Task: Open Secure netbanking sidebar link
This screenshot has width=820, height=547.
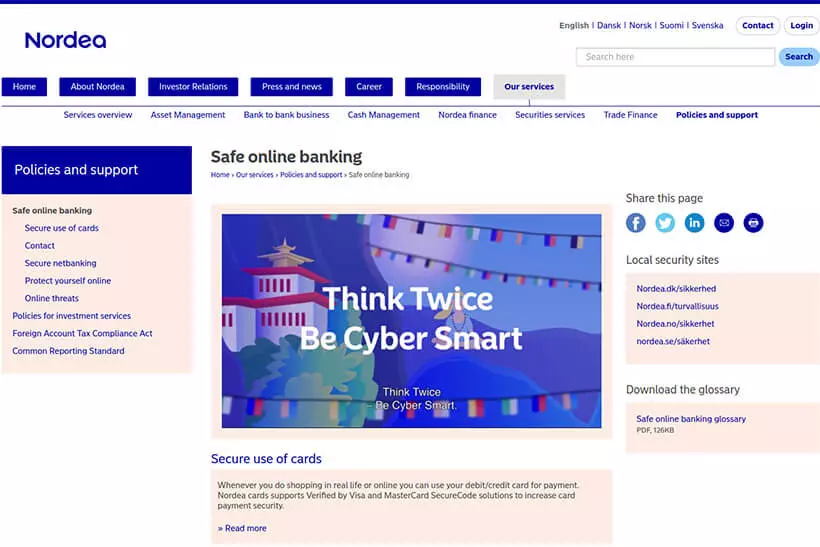Action: [x=60, y=264]
